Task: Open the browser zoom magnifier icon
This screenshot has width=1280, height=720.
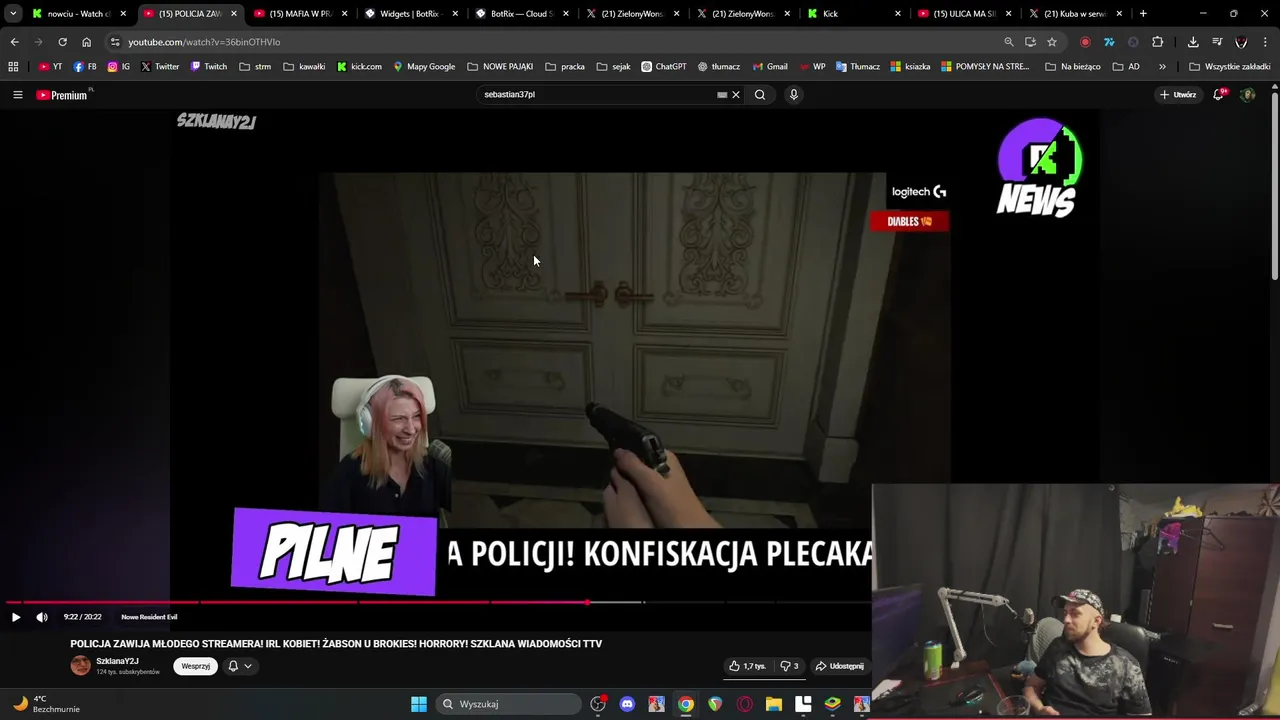Action: [x=1009, y=42]
